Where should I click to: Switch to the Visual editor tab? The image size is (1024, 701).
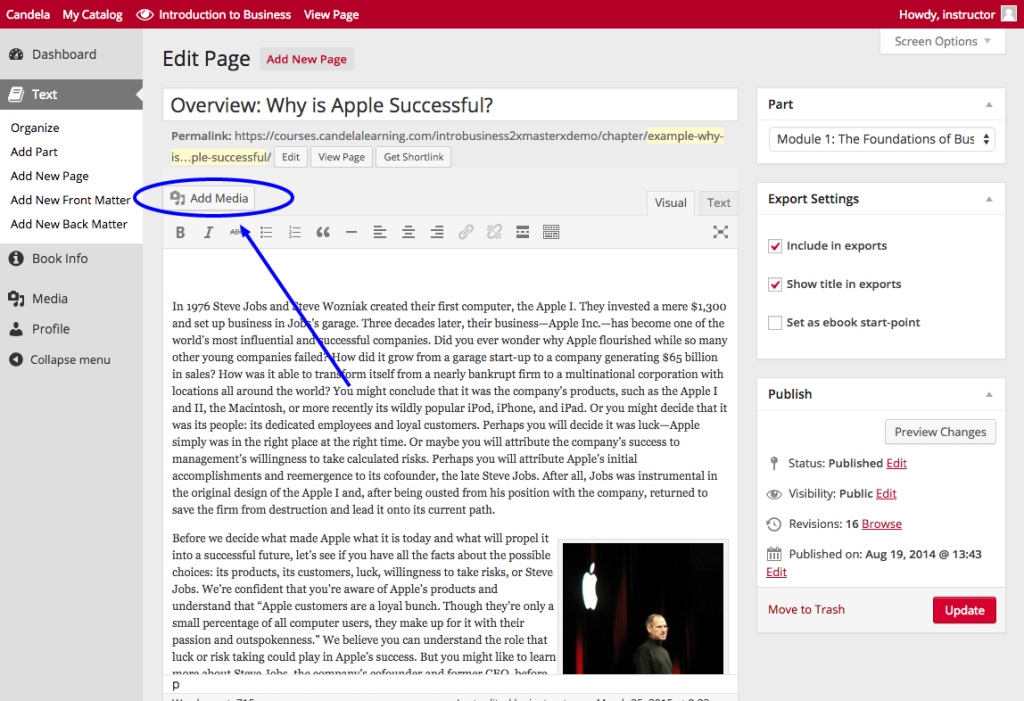pos(671,203)
